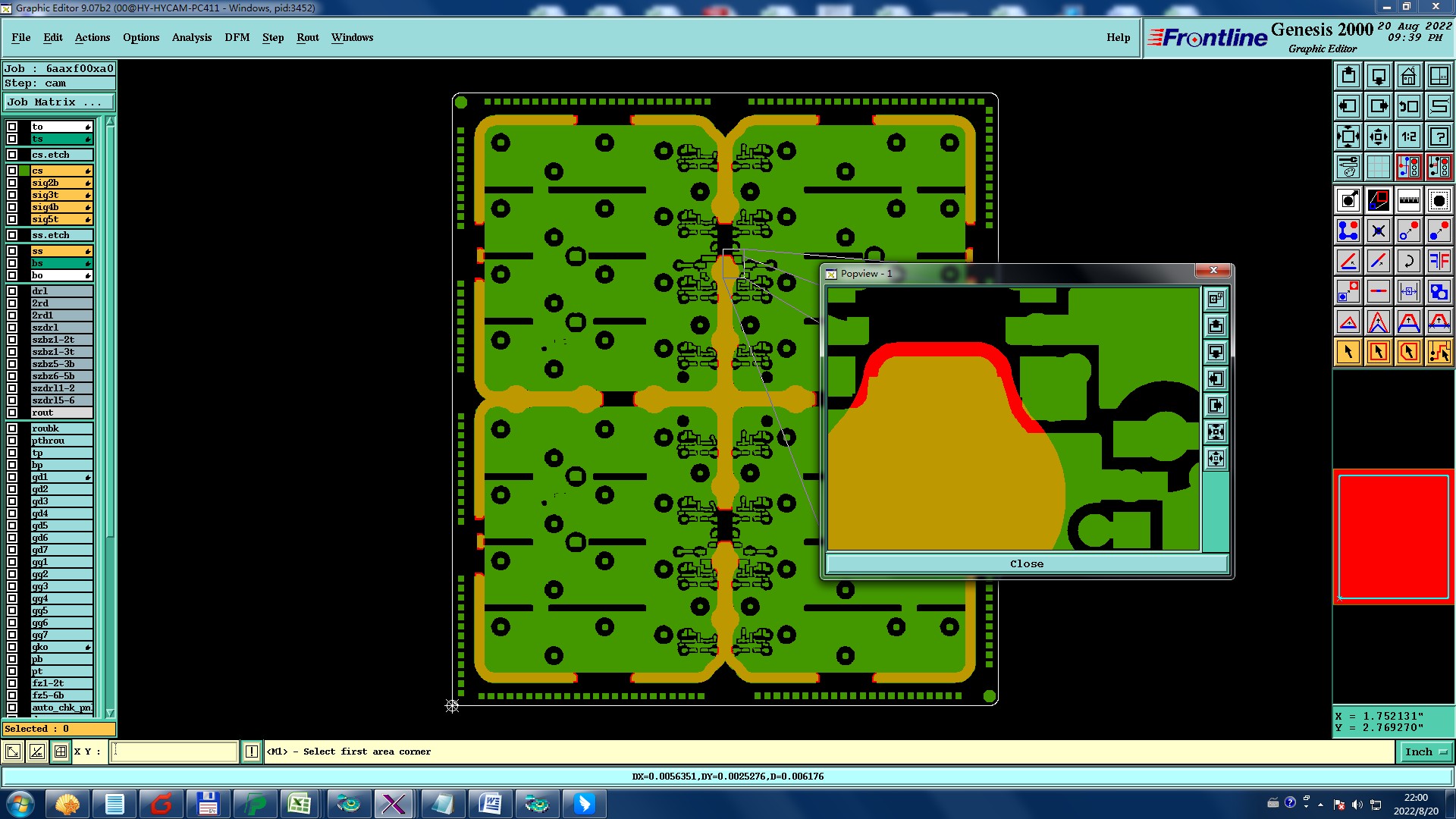This screenshot has height=819, width=1456.
Task: Click the red overview color panel
Action: 1393,536
